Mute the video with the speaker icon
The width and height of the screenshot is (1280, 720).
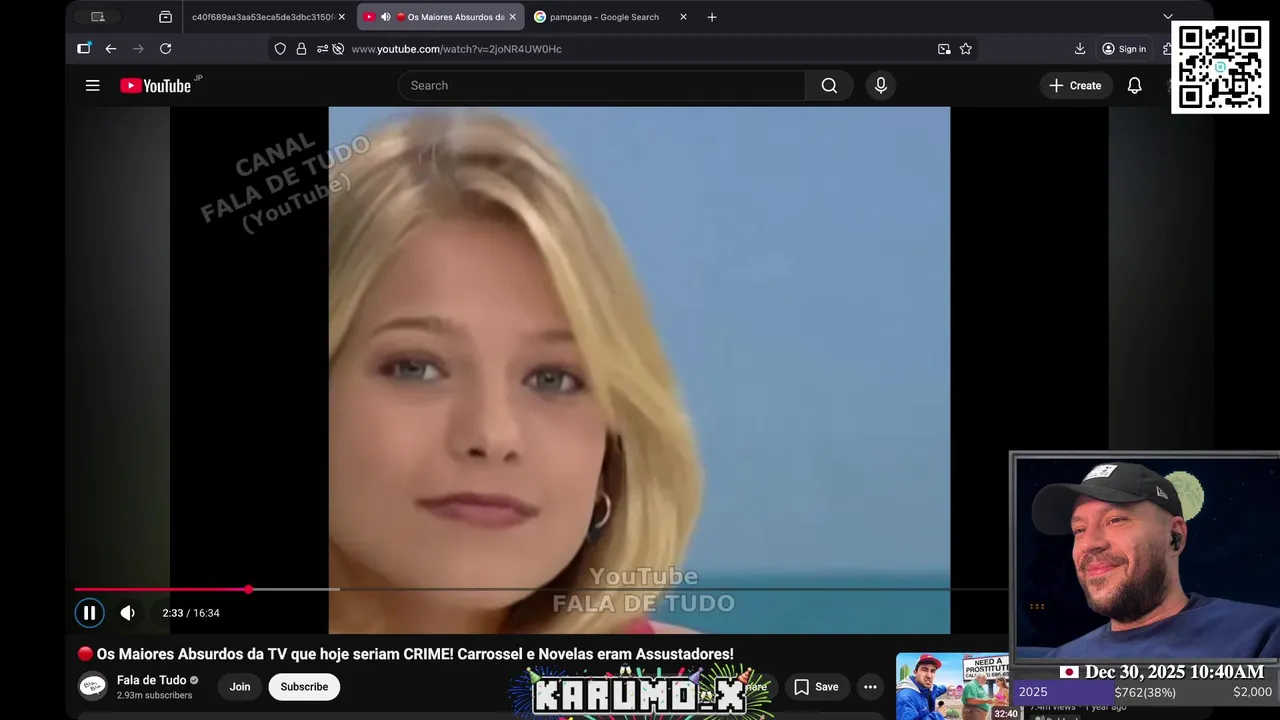pyautogui.click(x=128, y=613)
